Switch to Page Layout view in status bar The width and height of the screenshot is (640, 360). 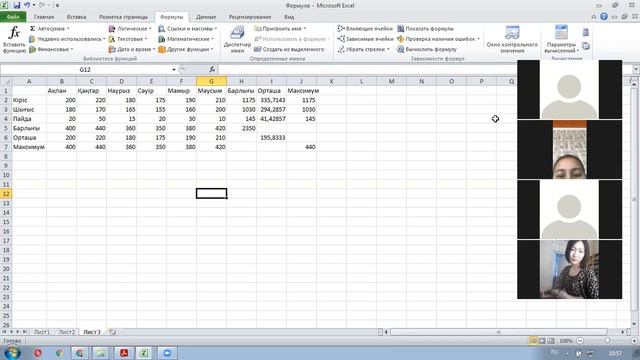pos(542,340)
